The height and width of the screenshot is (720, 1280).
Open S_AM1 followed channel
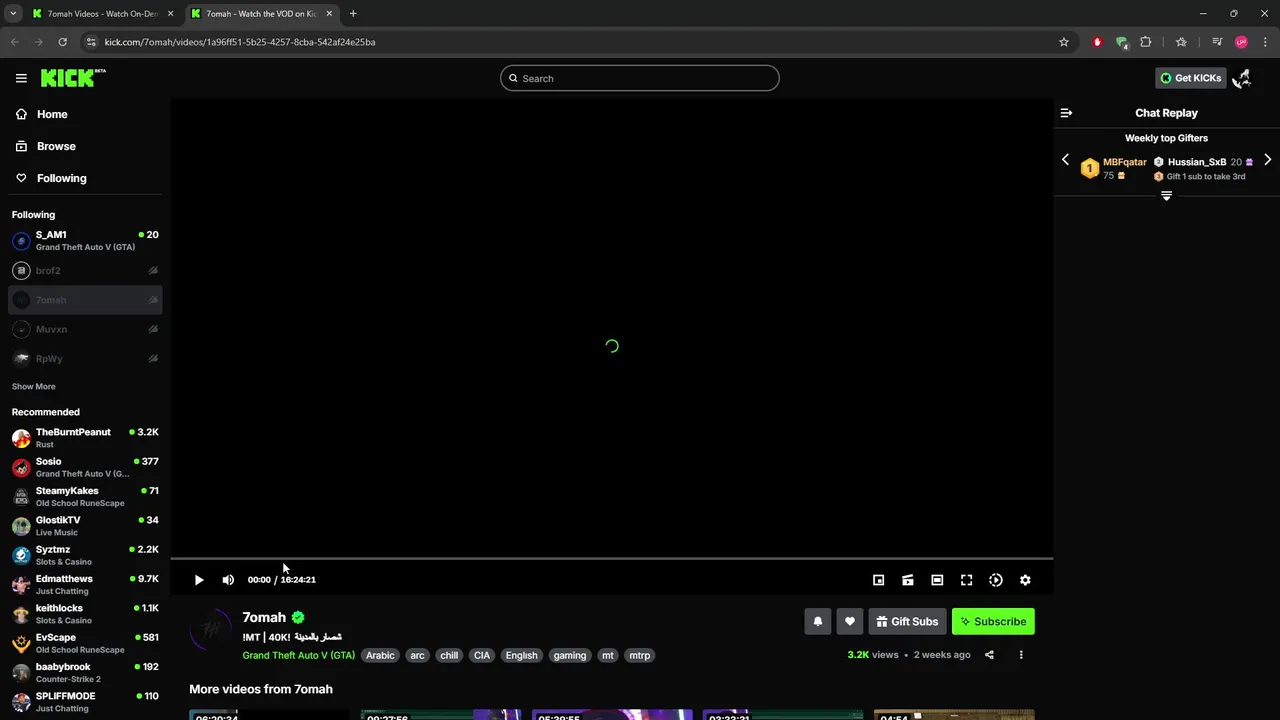85,241
